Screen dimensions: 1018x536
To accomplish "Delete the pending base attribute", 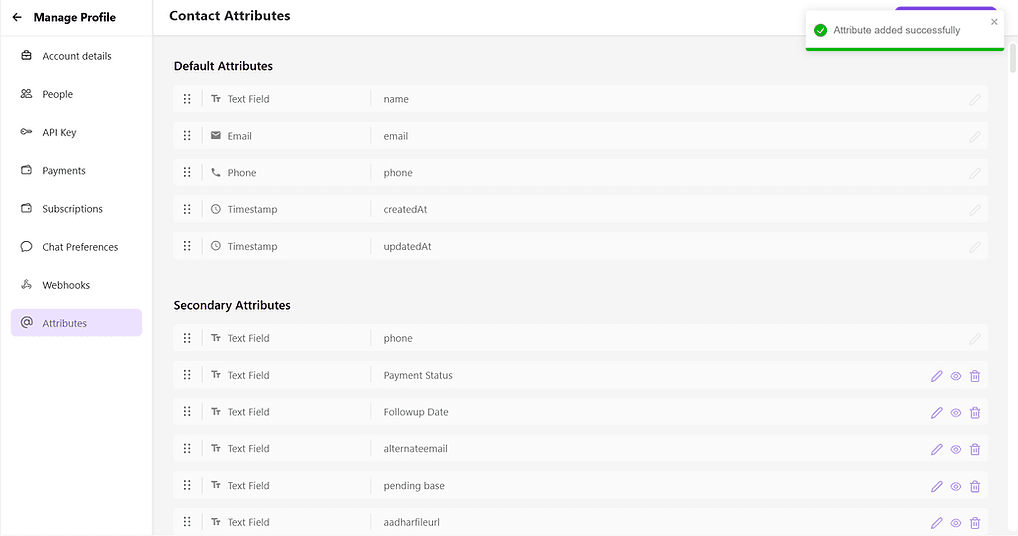I will click(975, 486).
